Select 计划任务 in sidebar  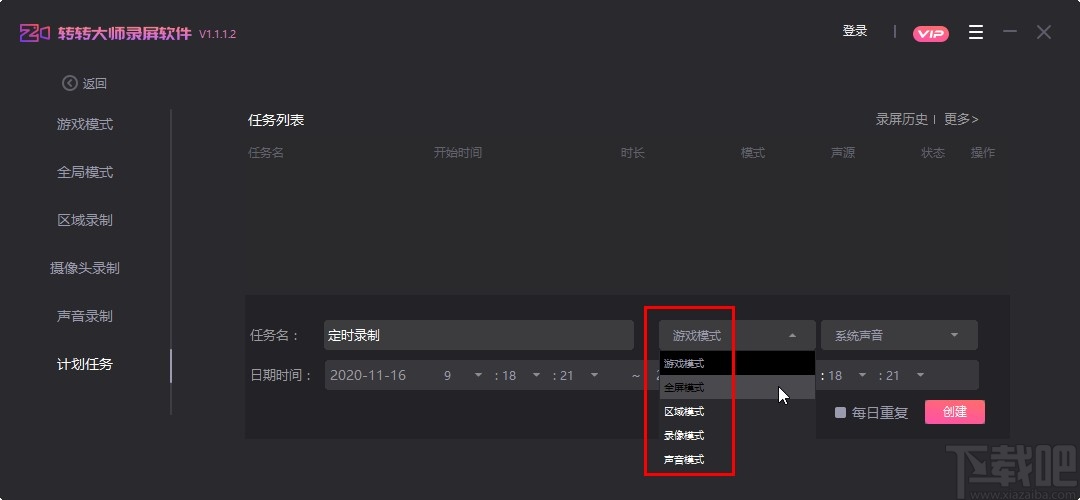85,364
